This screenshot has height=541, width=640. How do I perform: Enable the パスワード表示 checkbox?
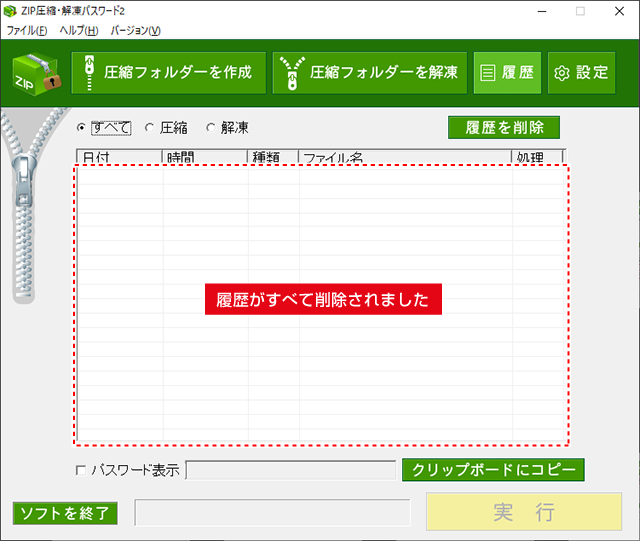(x=81, y=470)
